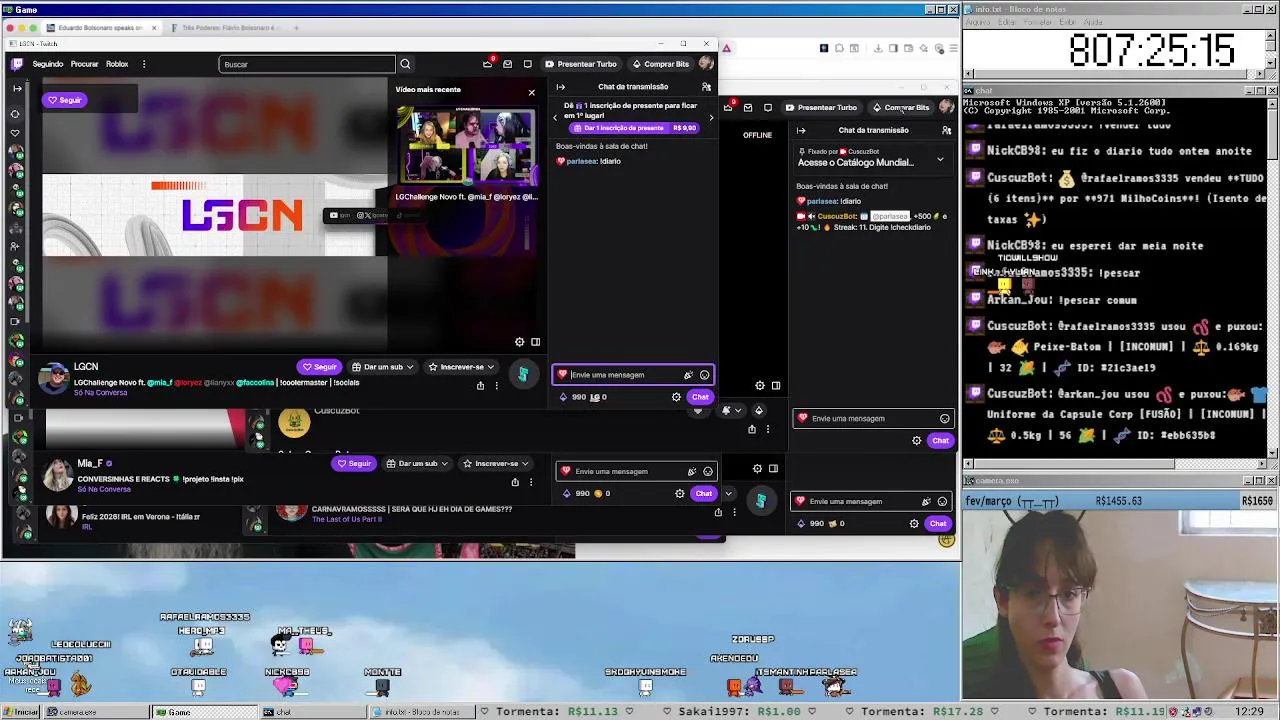Open Prime loot icon with red badge, LGCN window

(x=487, y=64)
